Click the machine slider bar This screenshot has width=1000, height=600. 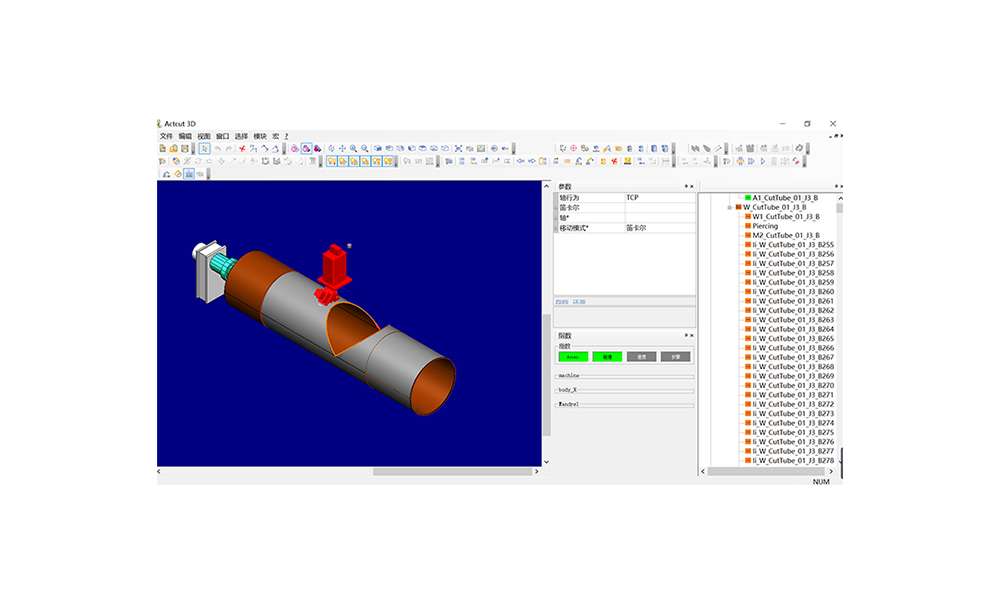(x=624, y=376)
